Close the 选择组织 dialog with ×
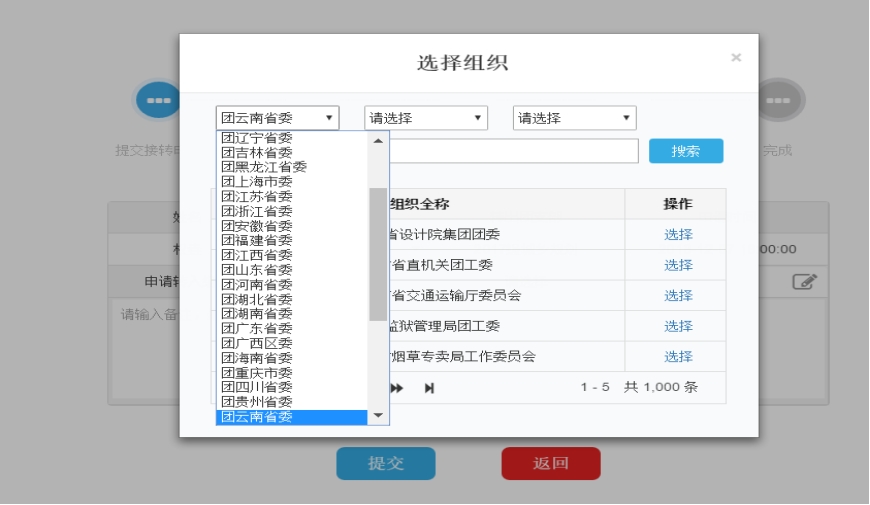 (736, 58)
